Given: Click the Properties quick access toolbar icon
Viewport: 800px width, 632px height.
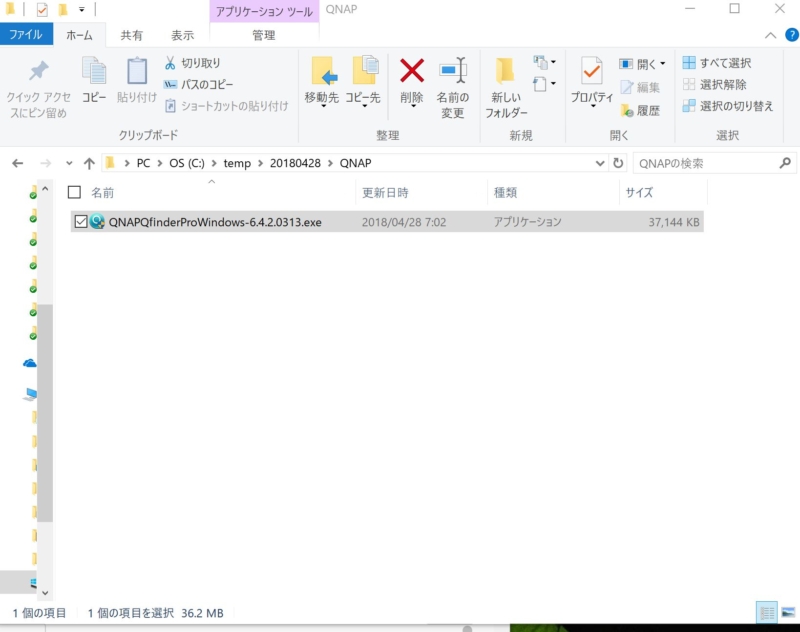Looking at the screenshot, I should 42,9.
